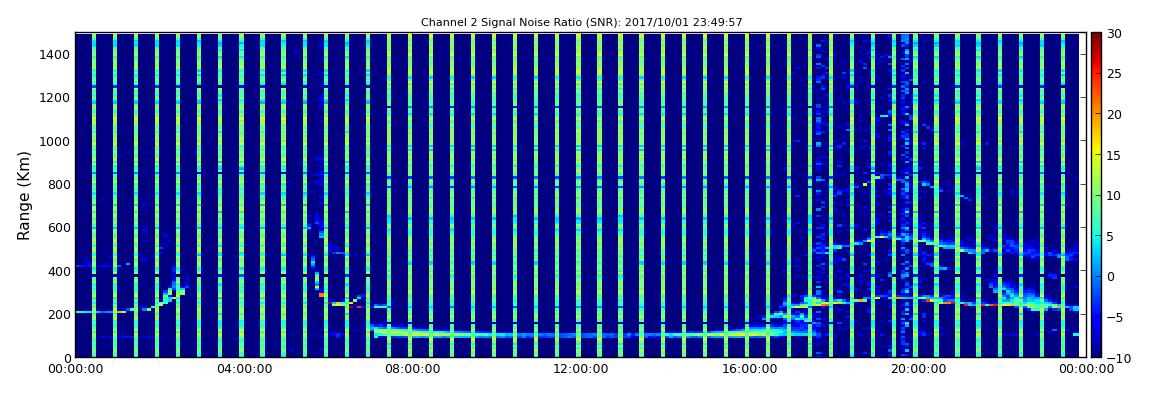Click the colorbar value −10
Viewport: 1150px width, 407px height.
click(1118, 358)
